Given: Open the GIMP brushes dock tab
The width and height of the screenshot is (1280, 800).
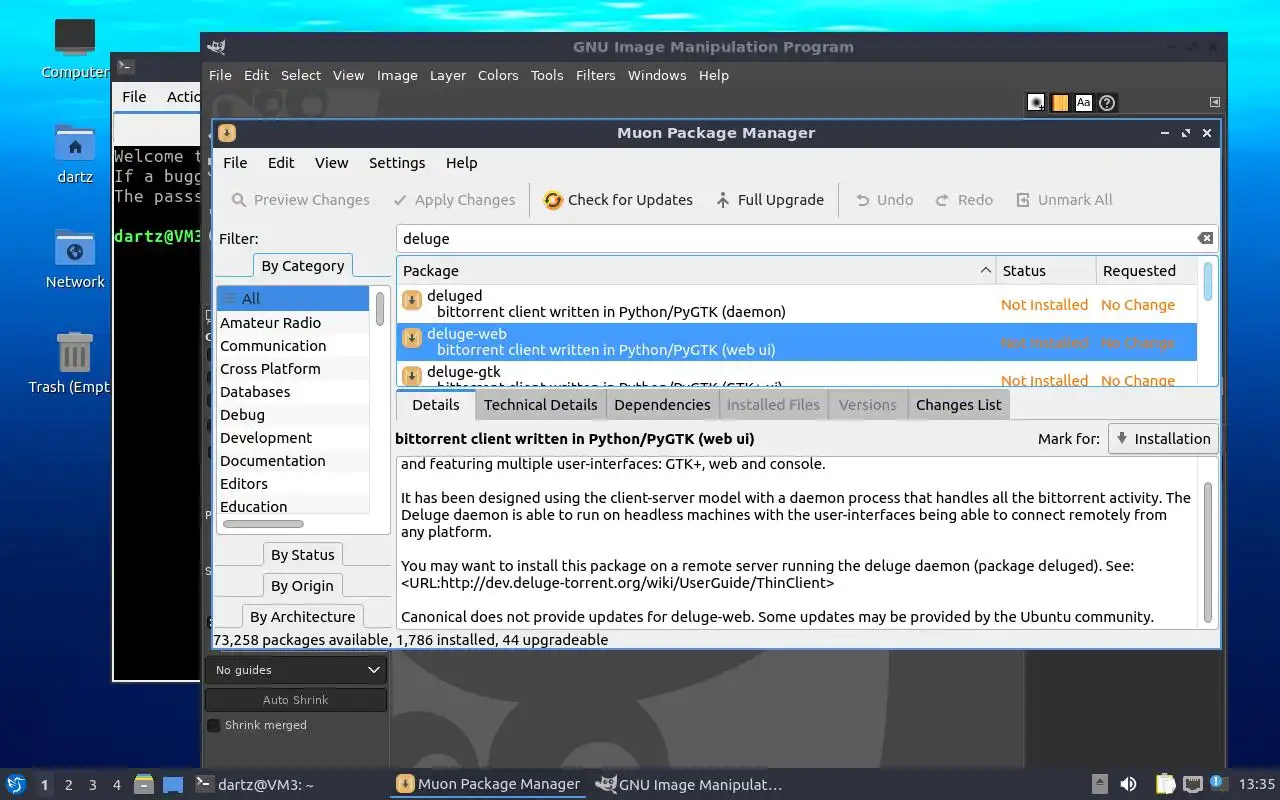Looking at the screenshot, I should click(1036, 102).
